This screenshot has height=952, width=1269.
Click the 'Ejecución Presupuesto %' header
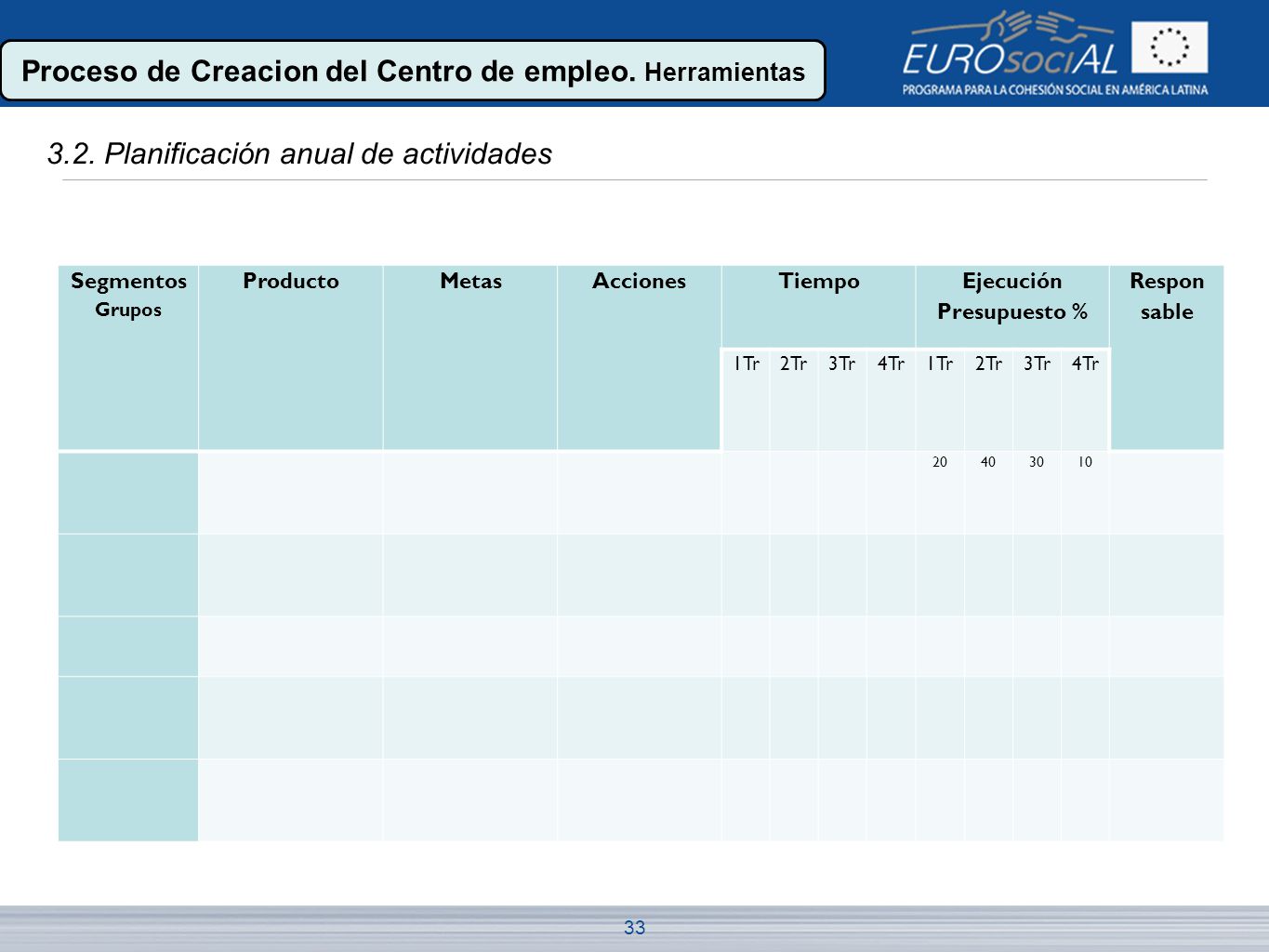click(1012, 307)
